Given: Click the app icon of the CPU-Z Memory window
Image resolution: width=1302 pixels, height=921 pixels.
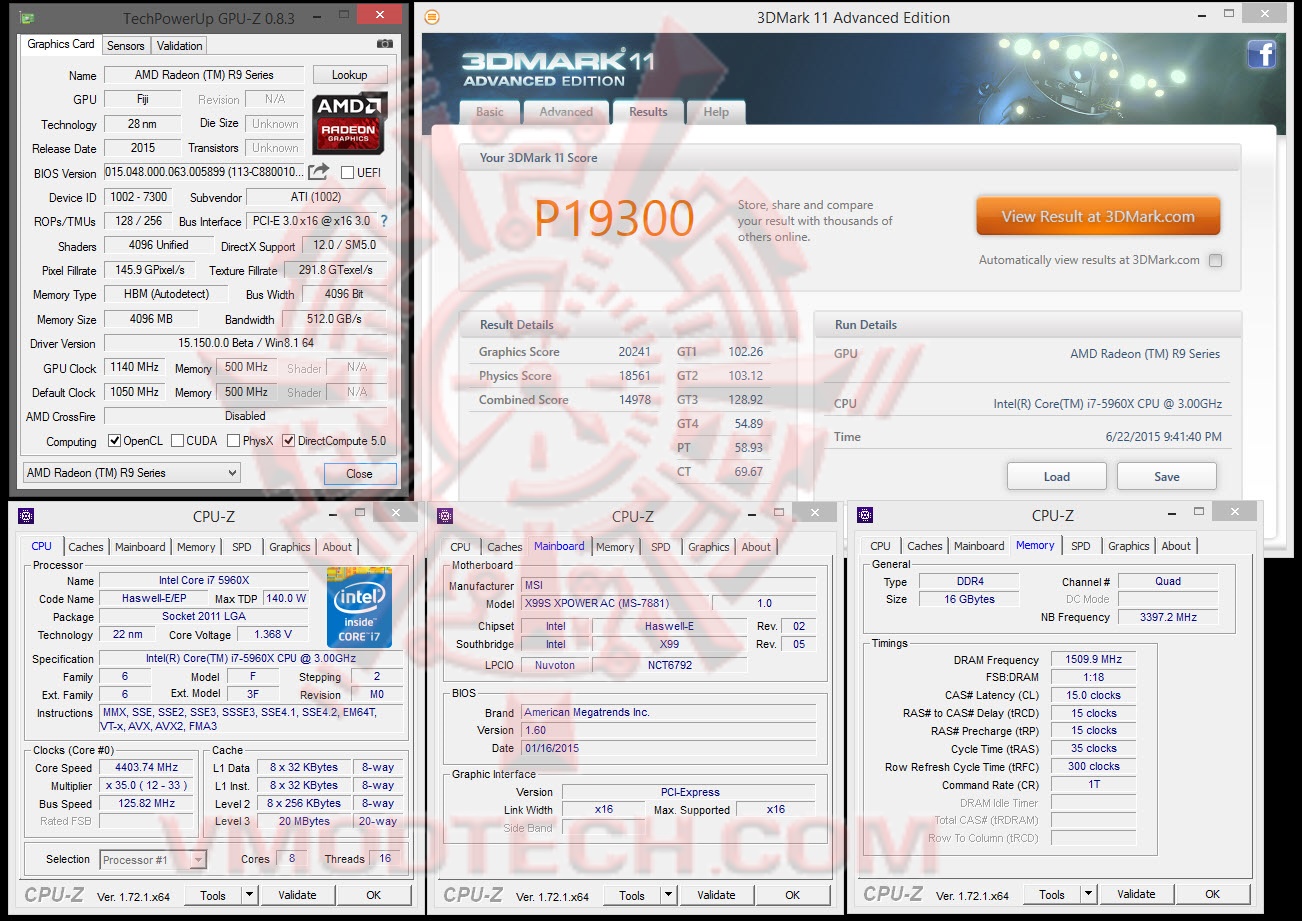Looking at the screenshot, I should 865,515.
